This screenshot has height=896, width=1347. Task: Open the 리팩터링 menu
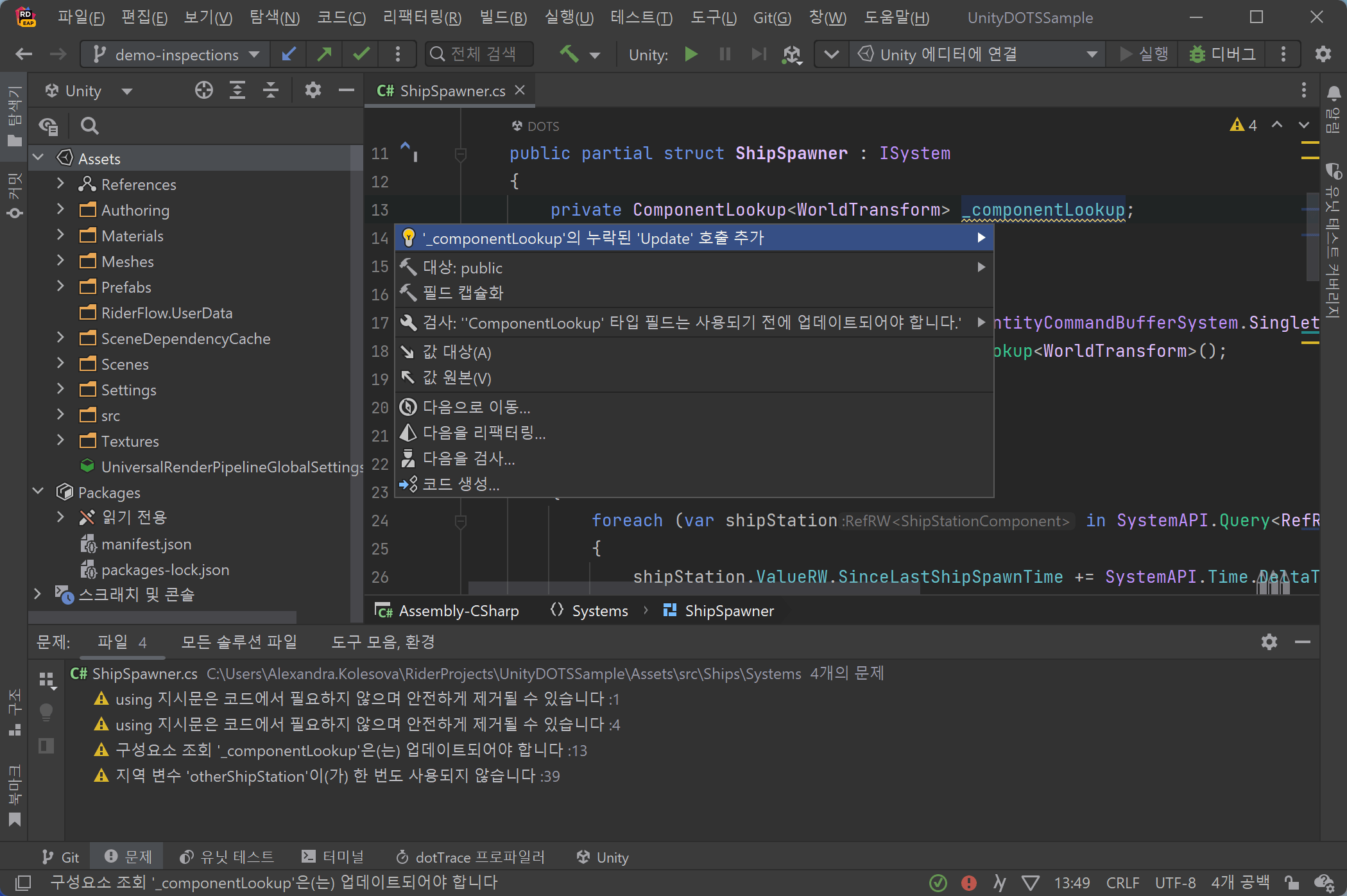point(422,17)
